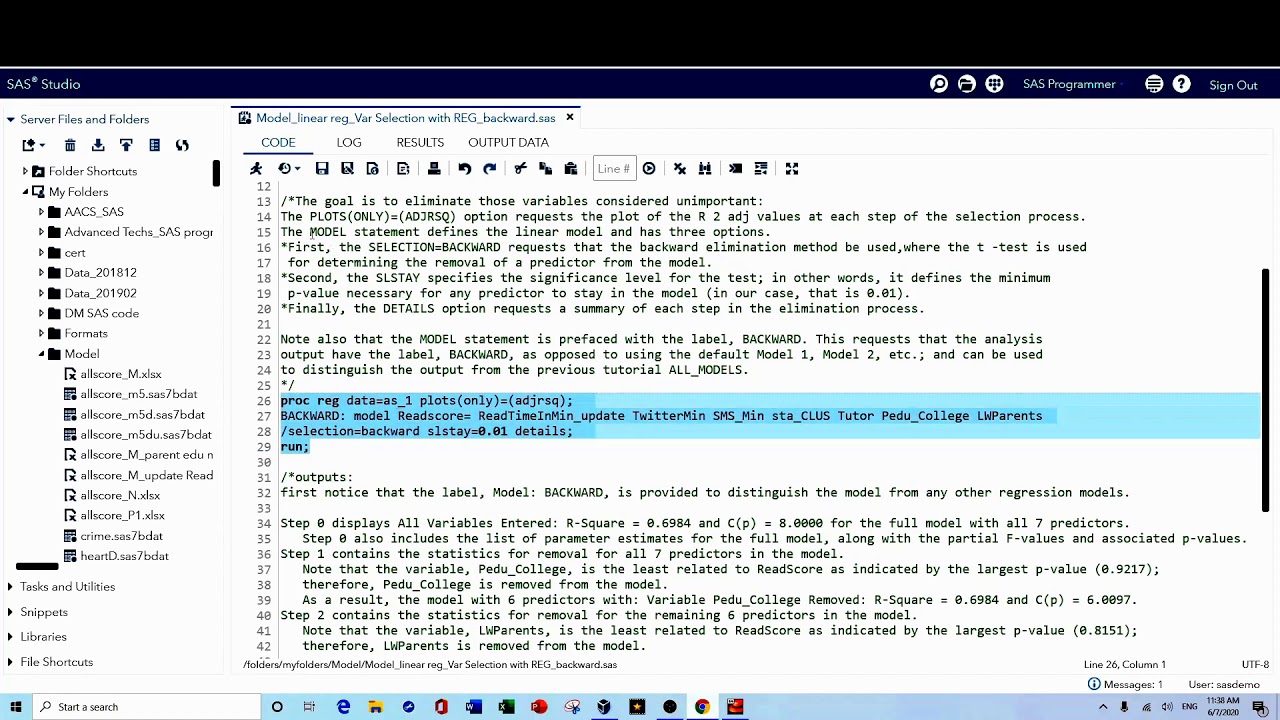The width and height of the screenshot is (1280, 720).
Task: Click the Server Files panel scrollbar
Action: (216, 173)
